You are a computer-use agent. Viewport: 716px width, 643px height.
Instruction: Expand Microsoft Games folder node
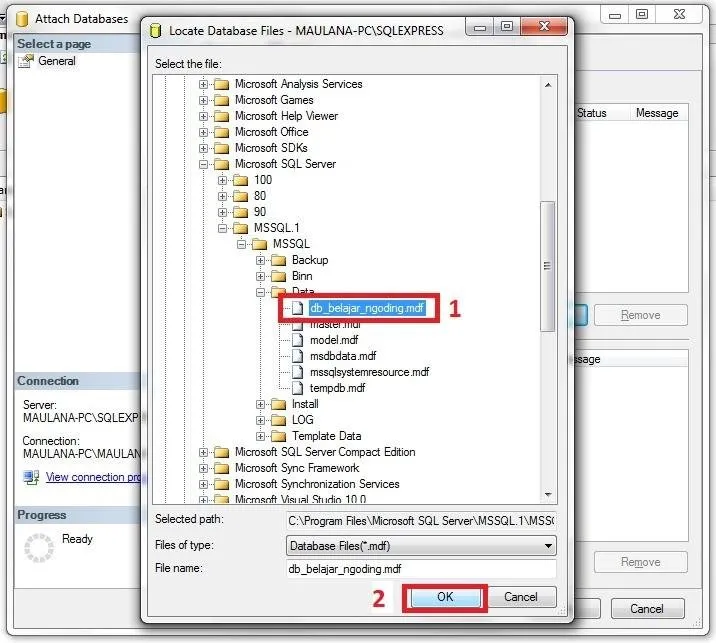204,100
